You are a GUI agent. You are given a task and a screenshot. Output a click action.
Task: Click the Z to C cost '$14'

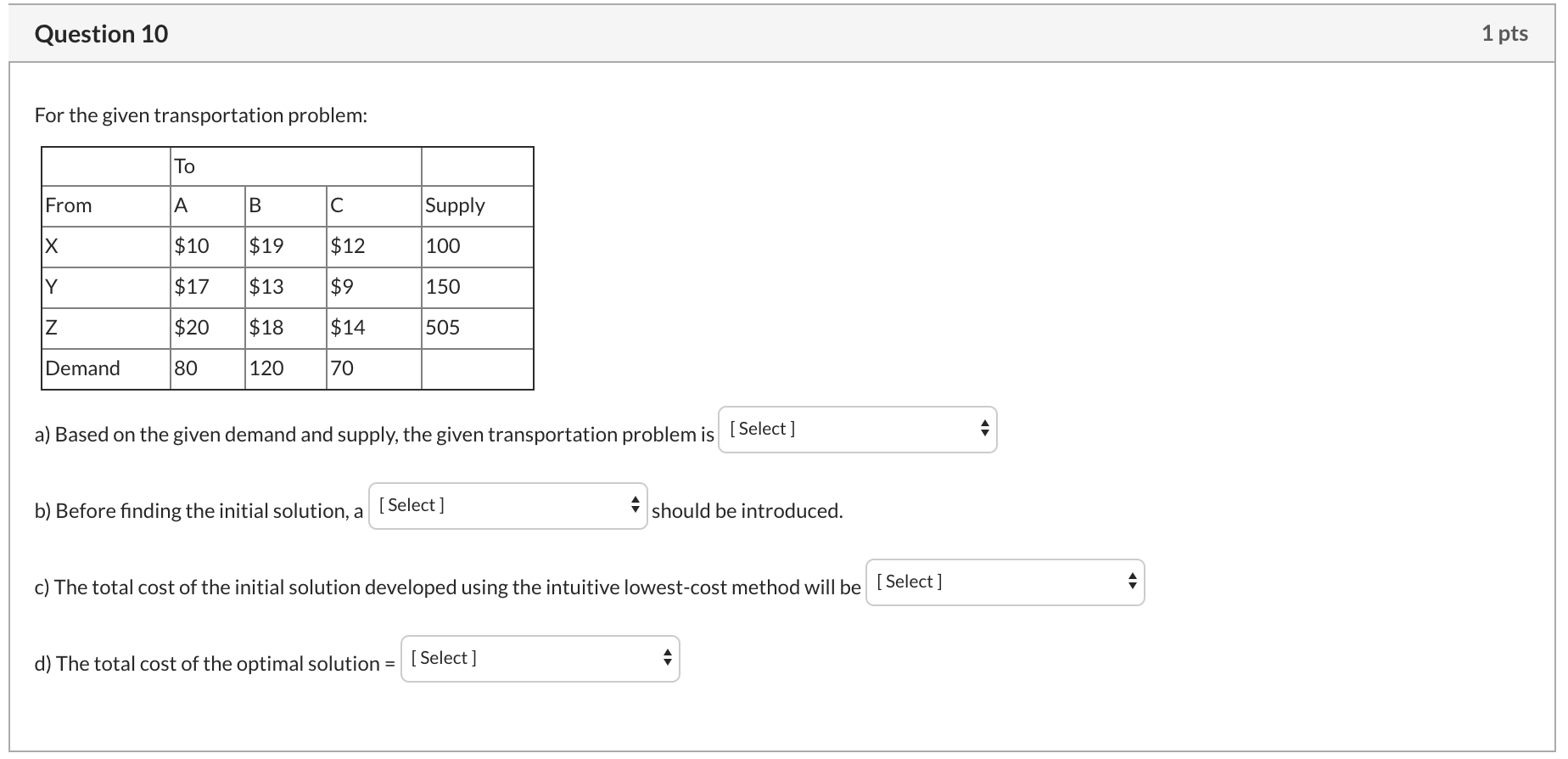348,328
